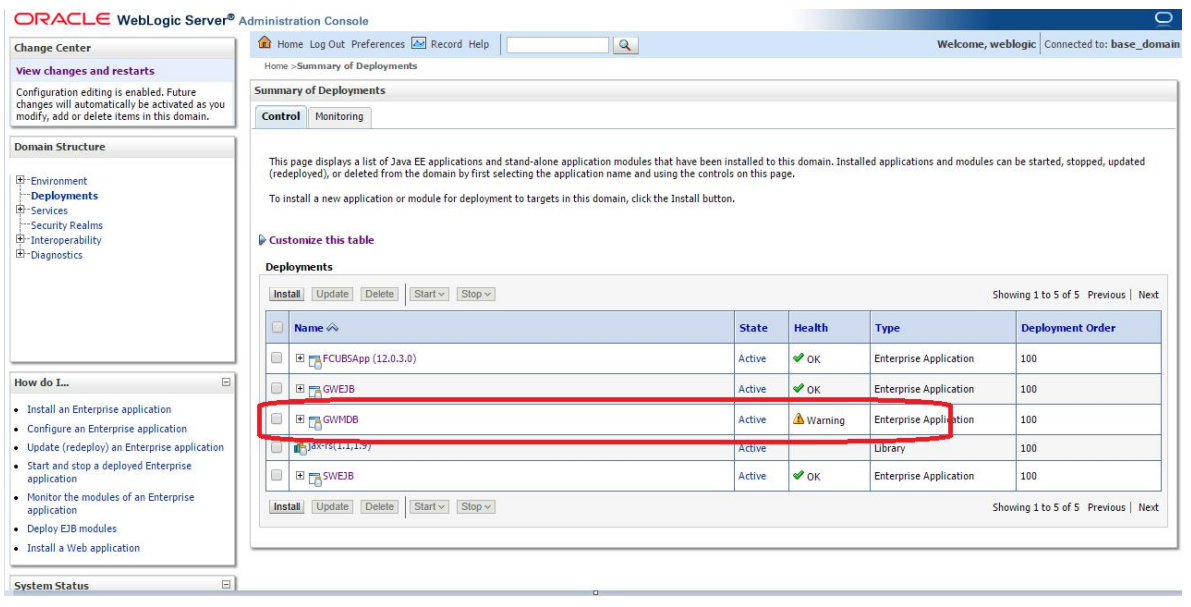Click Help in the toolbar

479,44
